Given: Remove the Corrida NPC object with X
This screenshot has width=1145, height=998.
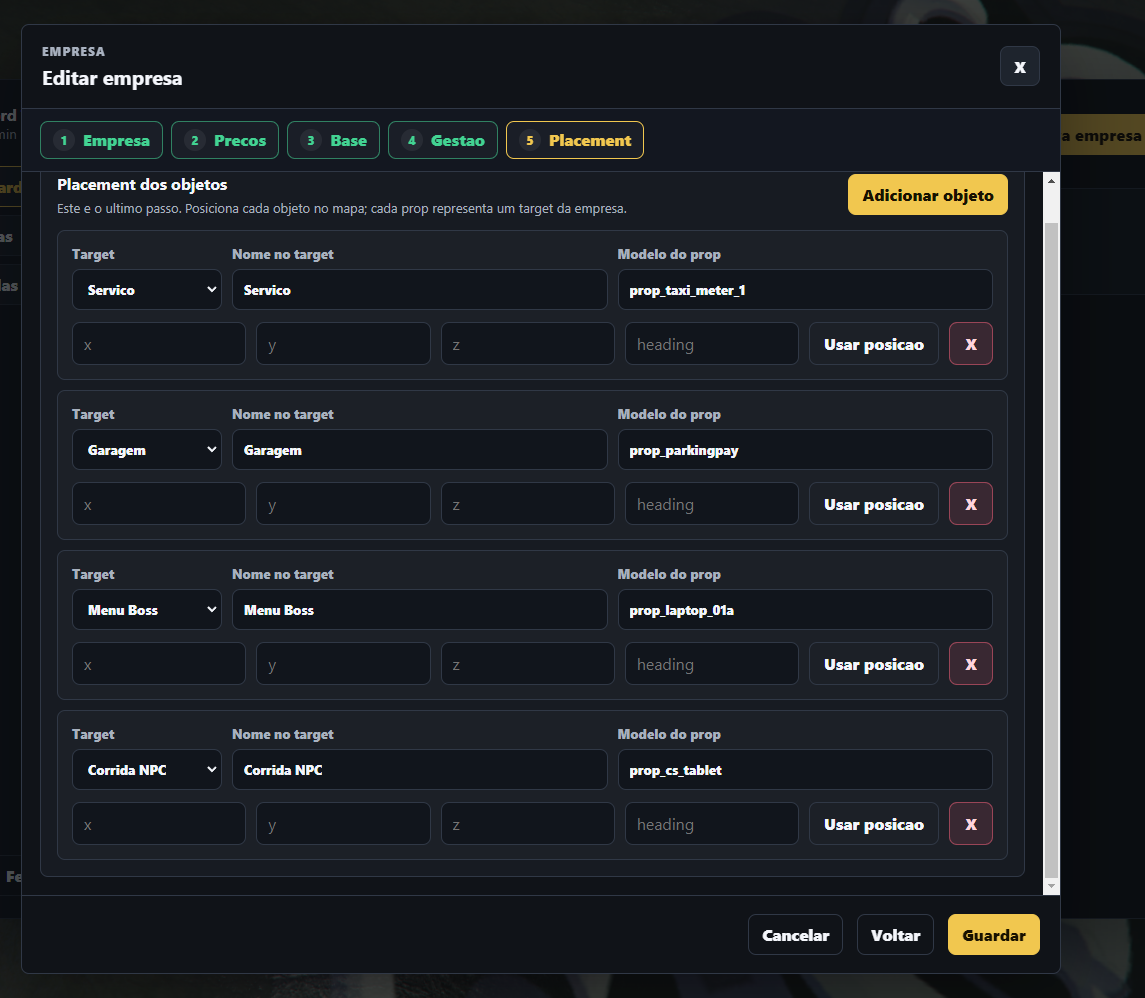Looking at the screenshot, I should pos(970,824).
